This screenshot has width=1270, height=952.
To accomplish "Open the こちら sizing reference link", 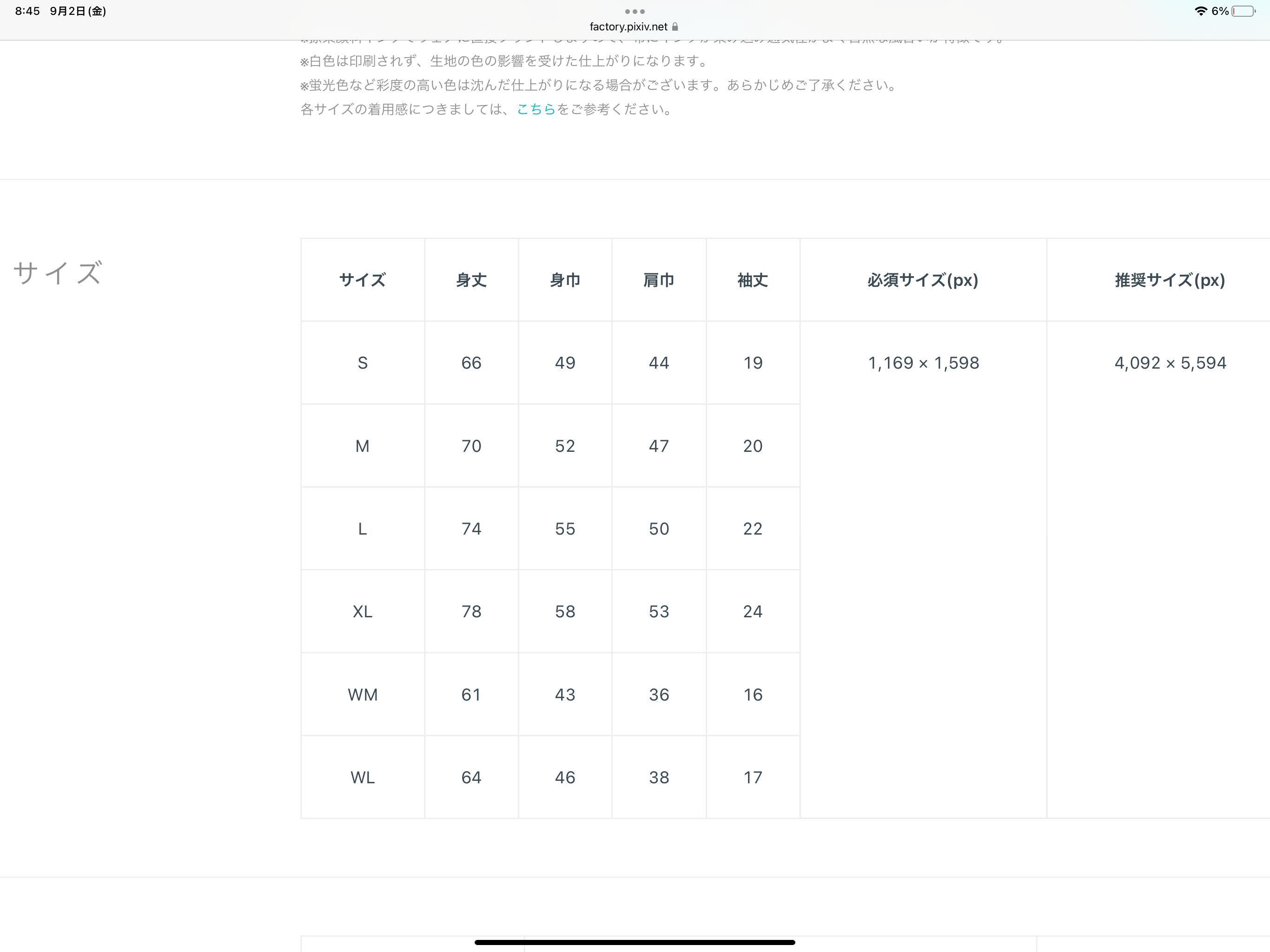I will pos(536,109).
